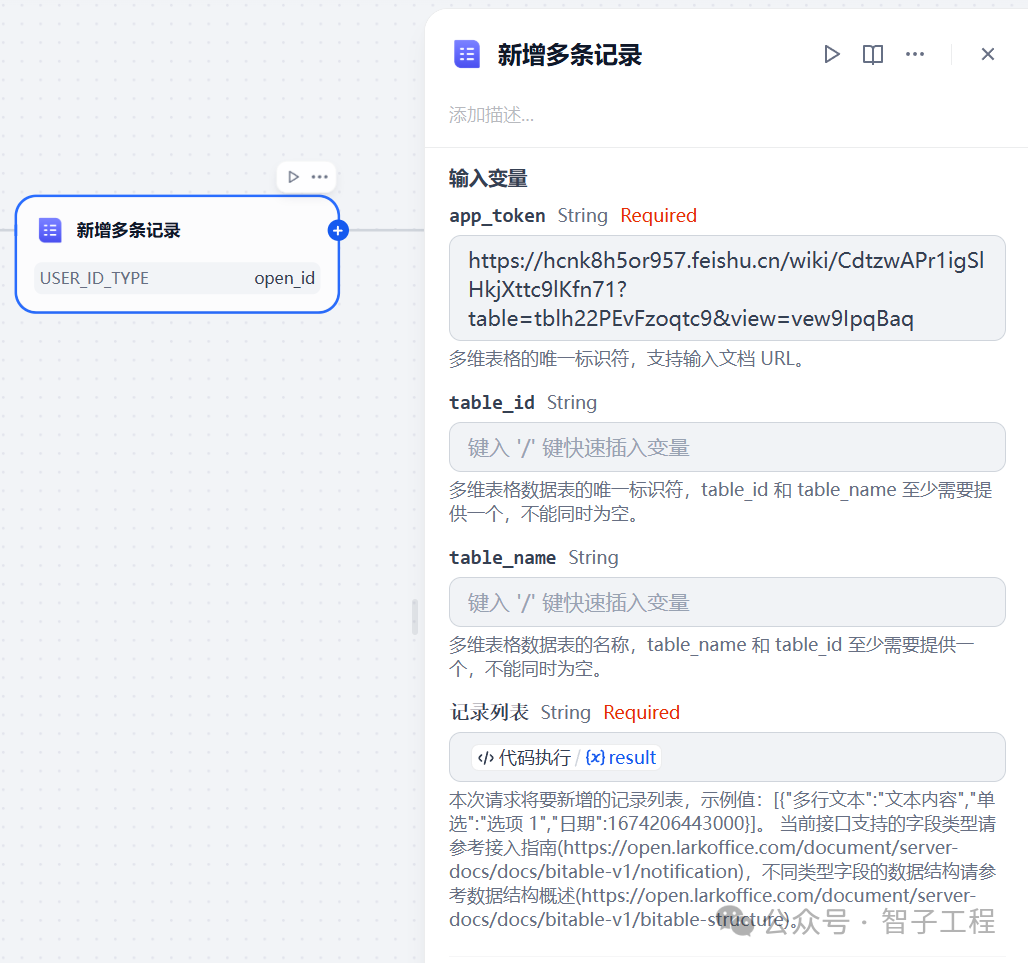The image size is (1028, 963).
Task: Click the 新增多条记录 icon in panel header
Action: [x=467, y=54]
